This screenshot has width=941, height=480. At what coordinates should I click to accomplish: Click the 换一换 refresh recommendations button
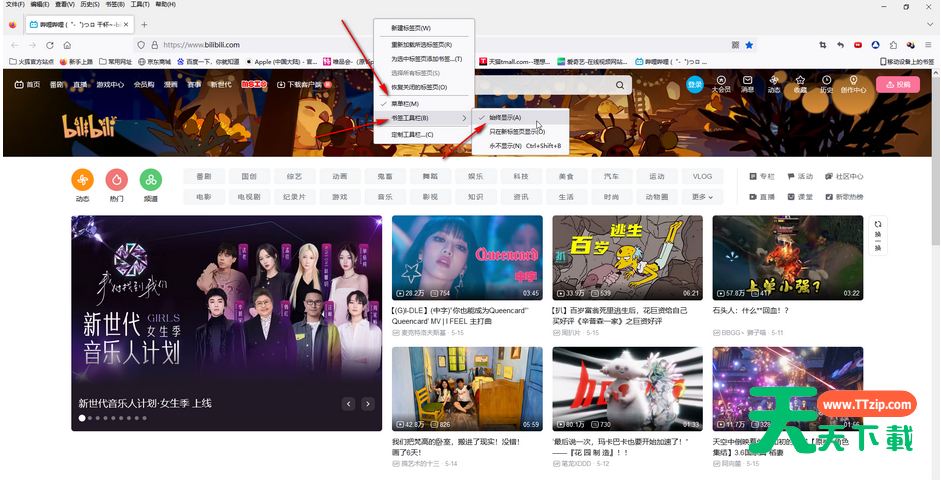coord(877,236)
